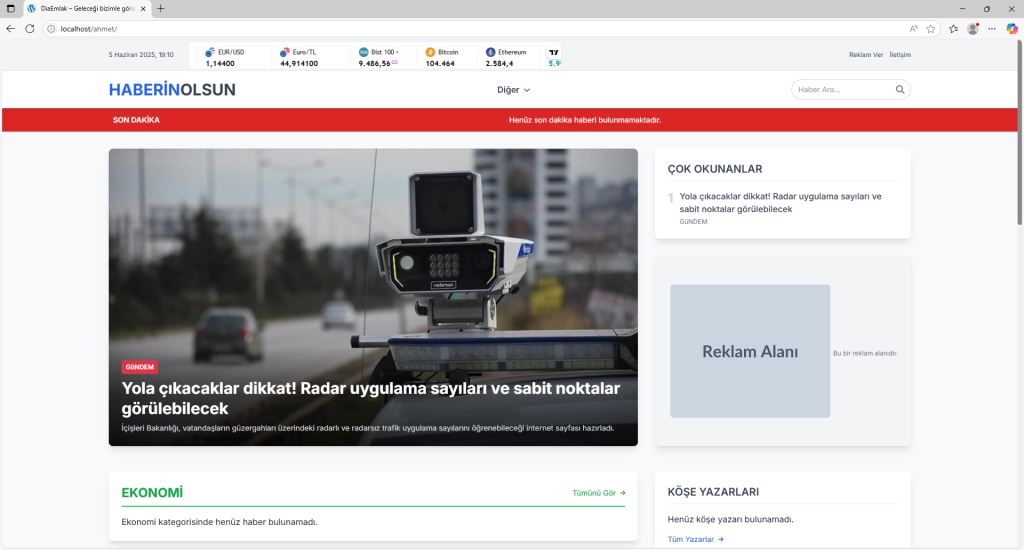1024x550 pixels.
Task: Click the EKONOMİ section heading
Action: point(152,493)
